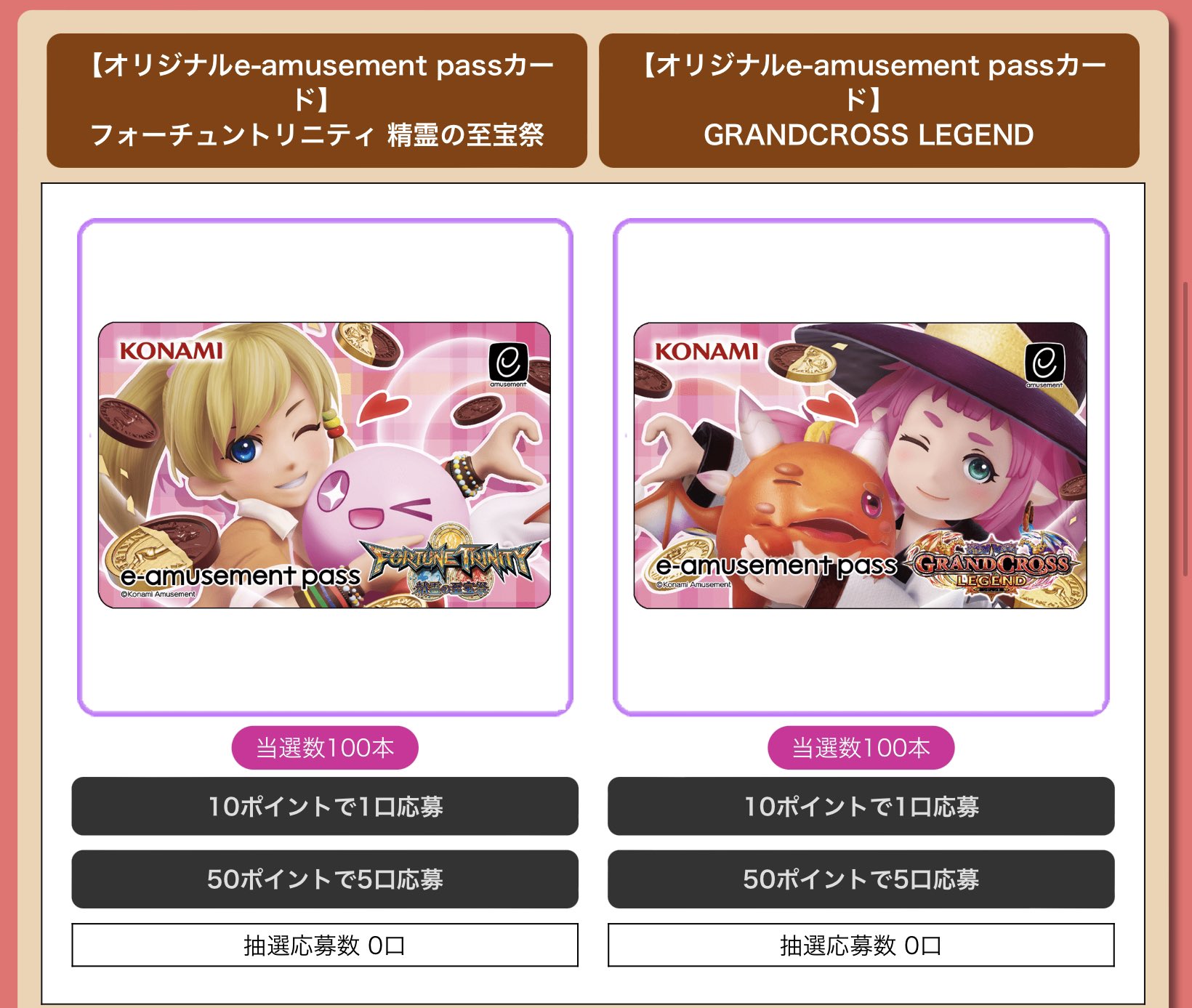The width and height of the screenshot is (1192, 1008).
Task: Apply 5 entries for Fortune Trinity card
Action: (x=325, y=879)
